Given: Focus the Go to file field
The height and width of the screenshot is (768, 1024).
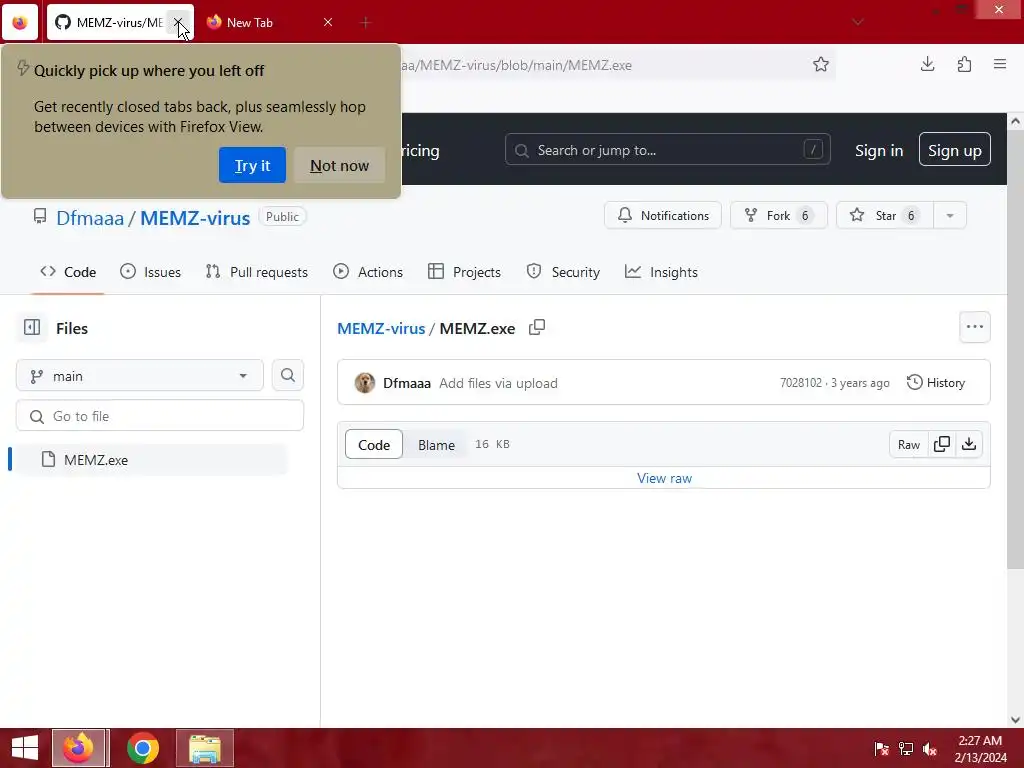Looking at the screenshot, I should coord(160,416).
